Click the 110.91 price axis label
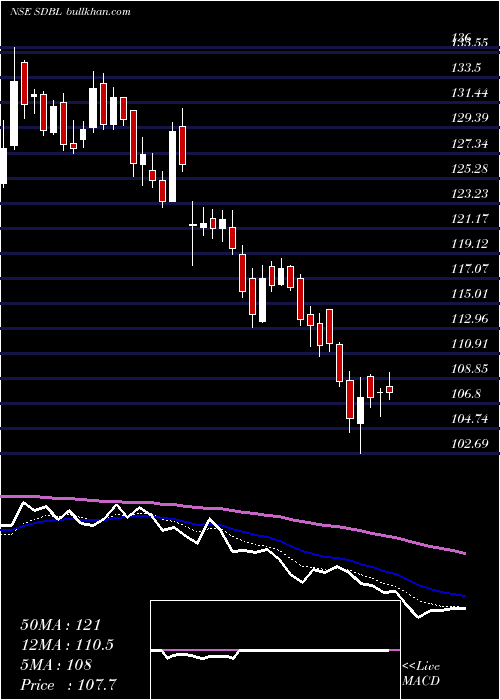 point(469,344)
